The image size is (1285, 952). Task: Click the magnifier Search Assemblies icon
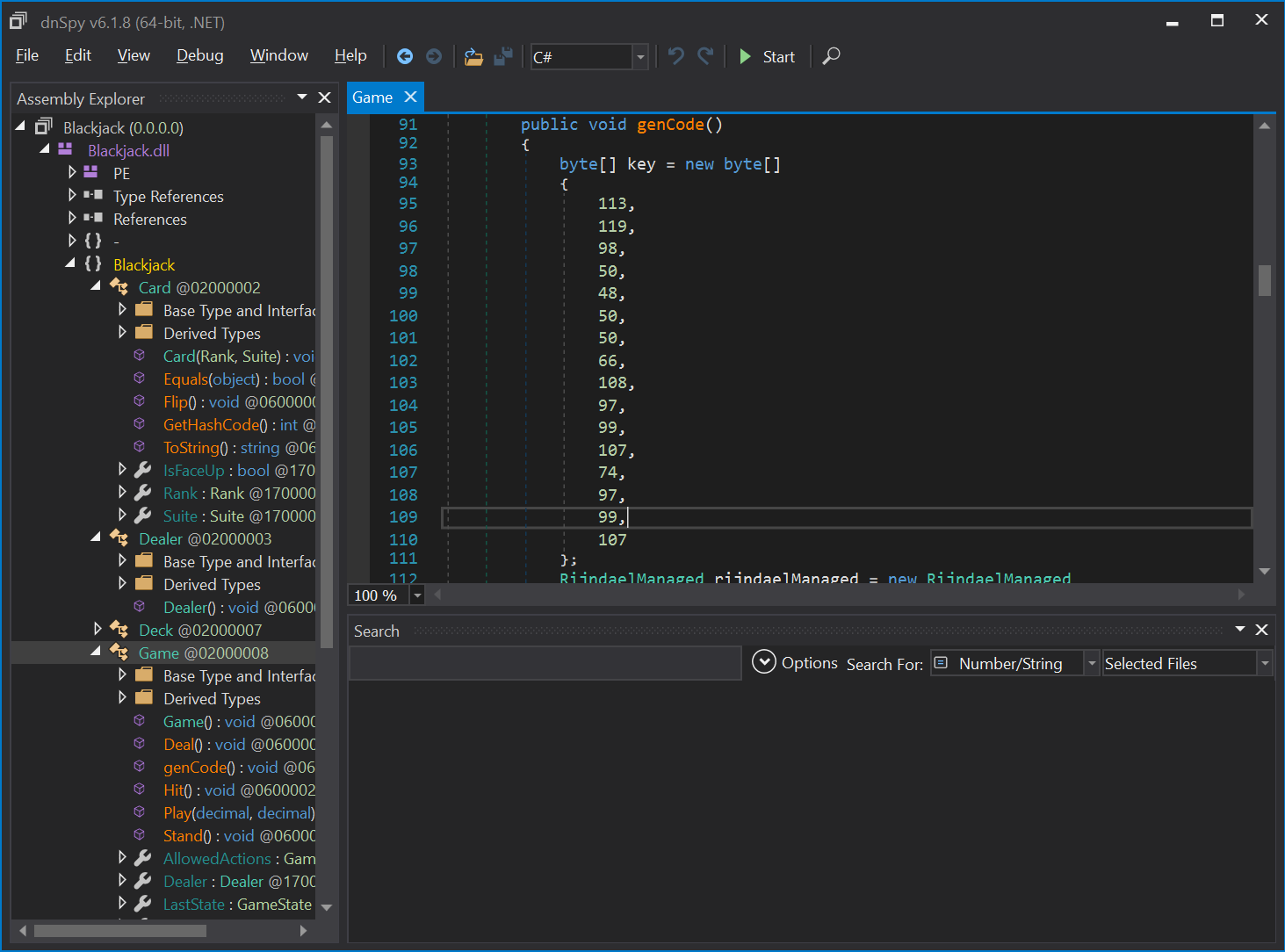pyautogui.click(x=831, y=56)
